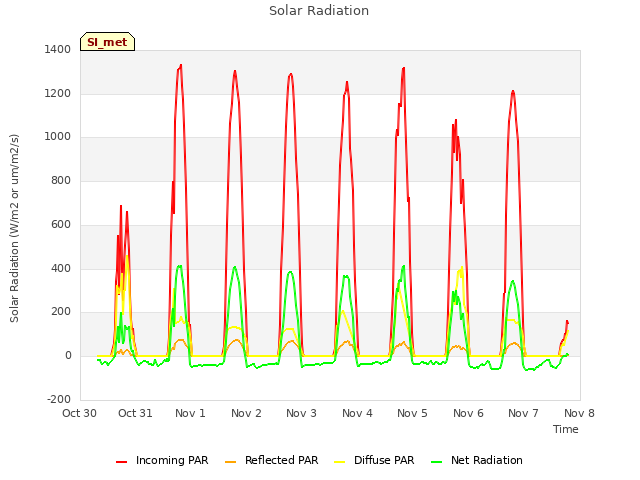Click the Nov 1 Incoming PAR peak

tap(180, 65)
